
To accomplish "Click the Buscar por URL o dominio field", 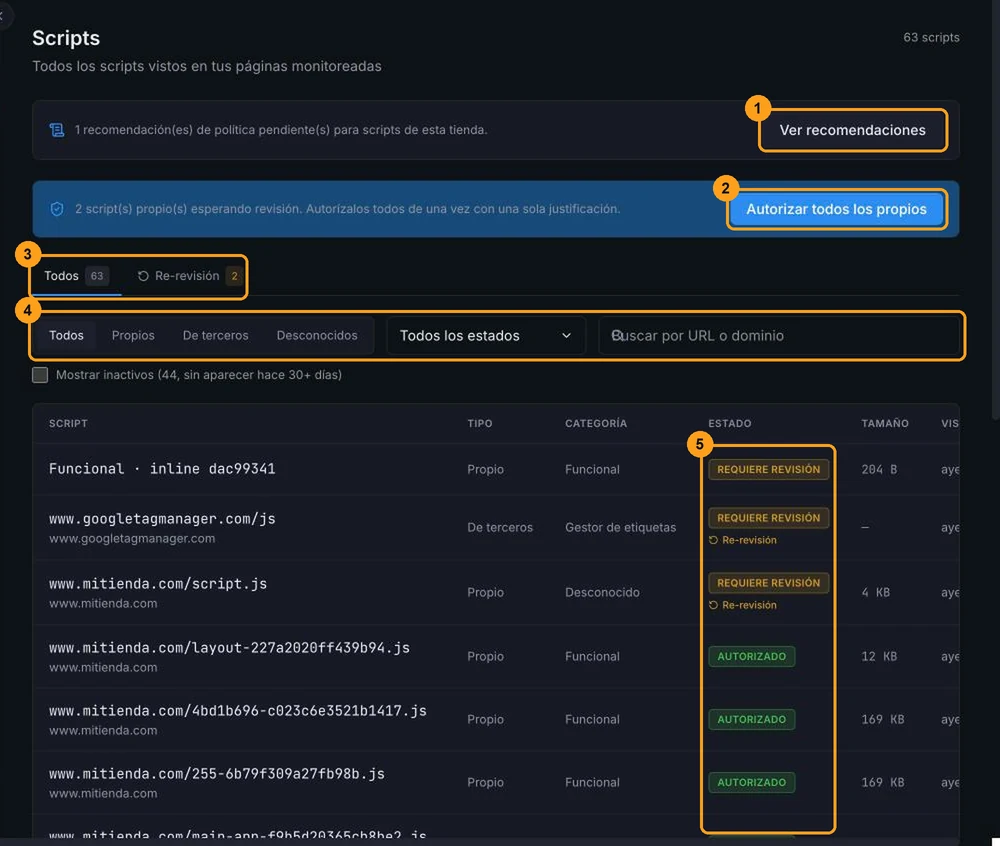I will click(x=779, y=335).
